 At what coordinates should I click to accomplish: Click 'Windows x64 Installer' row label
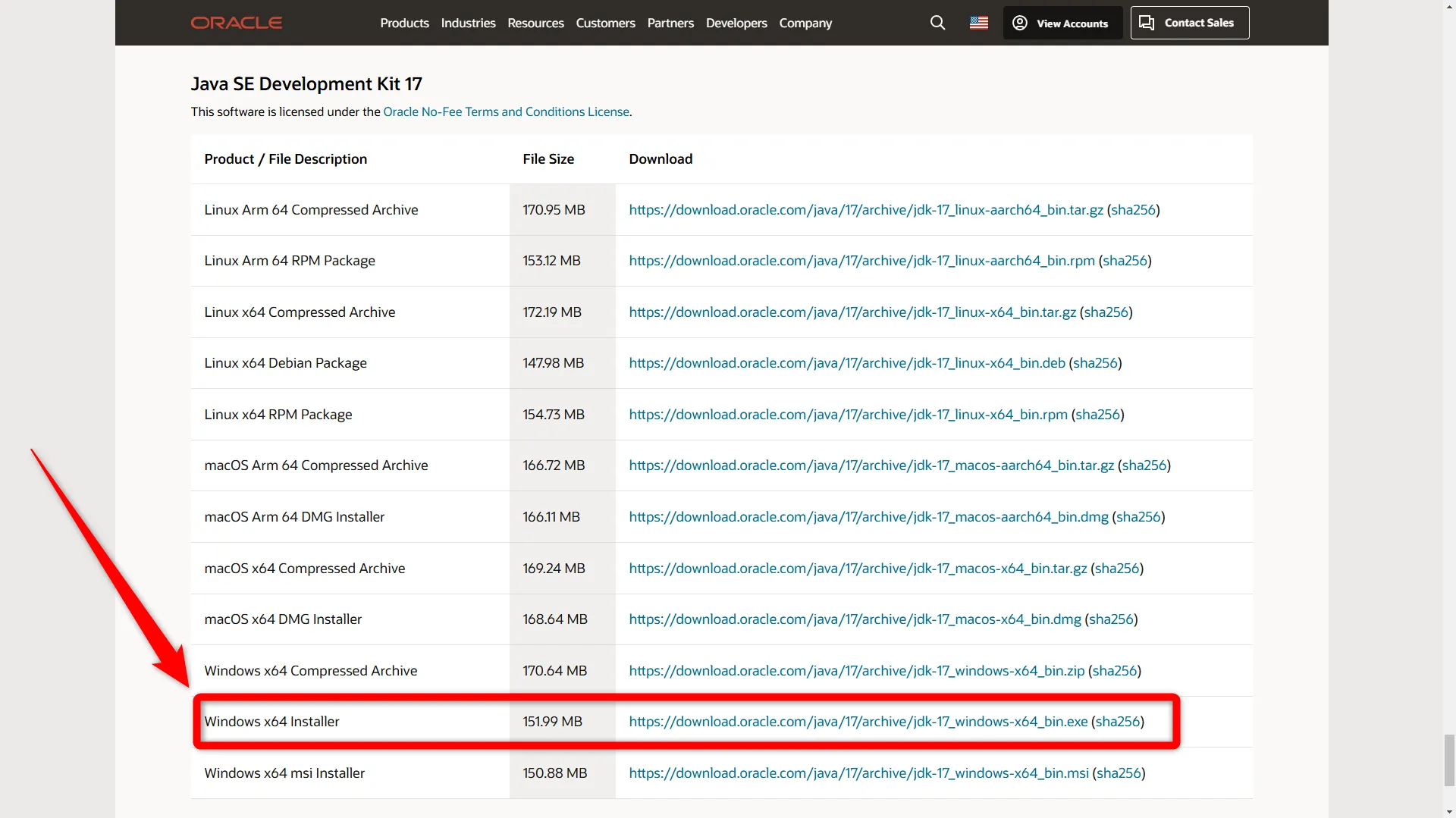(271, 722)
